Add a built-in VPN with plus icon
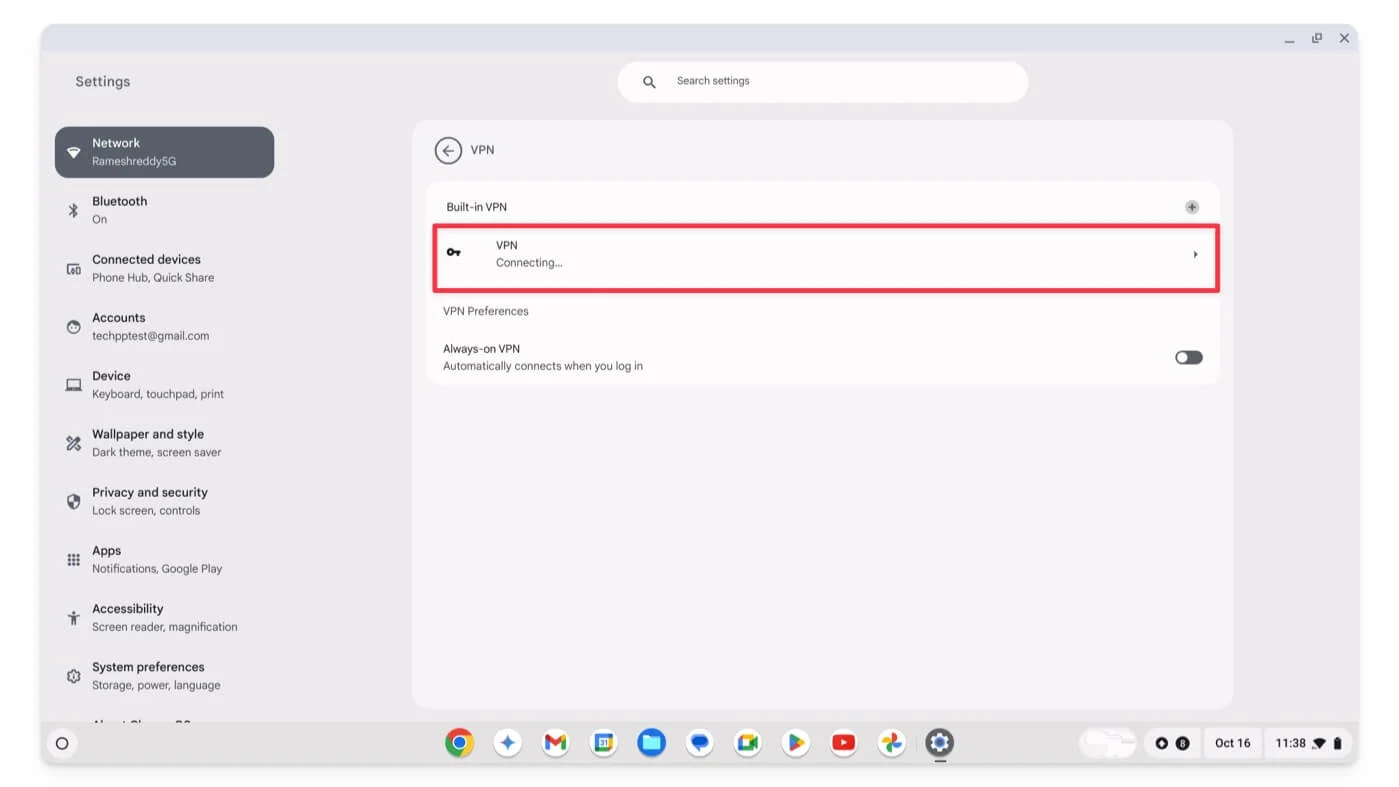The image size is (1399, 787). point(1191,207)
